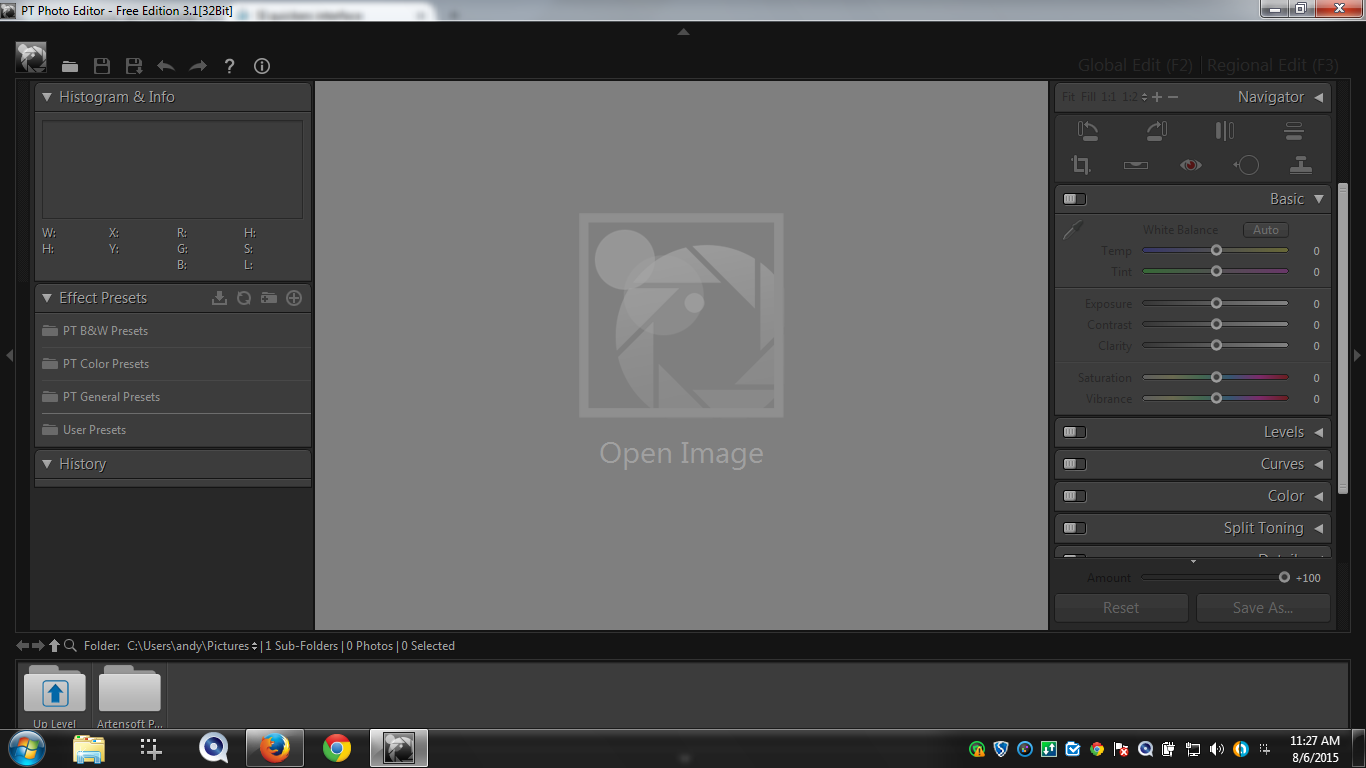
Task: Click the Exposure slider handle
Action: pyautogui.click(x=1216, y=303)
